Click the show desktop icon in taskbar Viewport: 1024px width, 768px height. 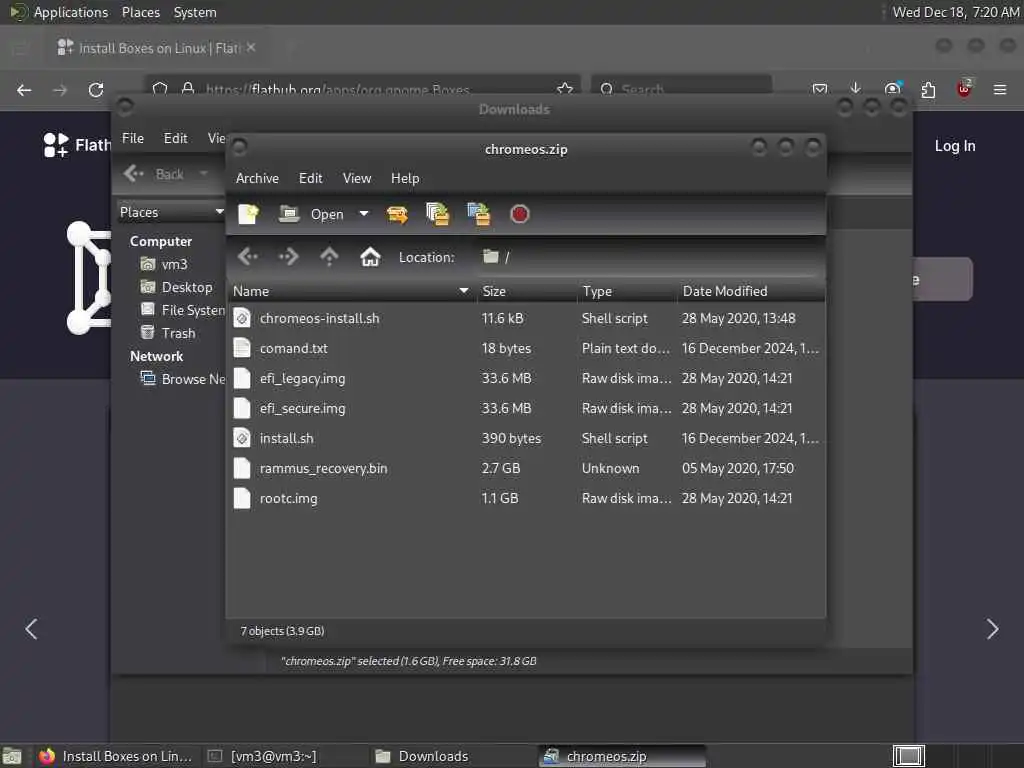pos(12,756)
